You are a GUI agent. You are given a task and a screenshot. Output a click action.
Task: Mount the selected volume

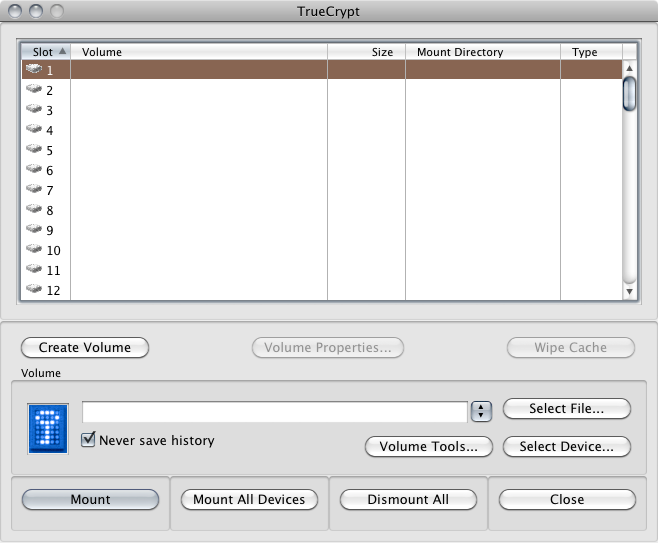tap(90, 499)
